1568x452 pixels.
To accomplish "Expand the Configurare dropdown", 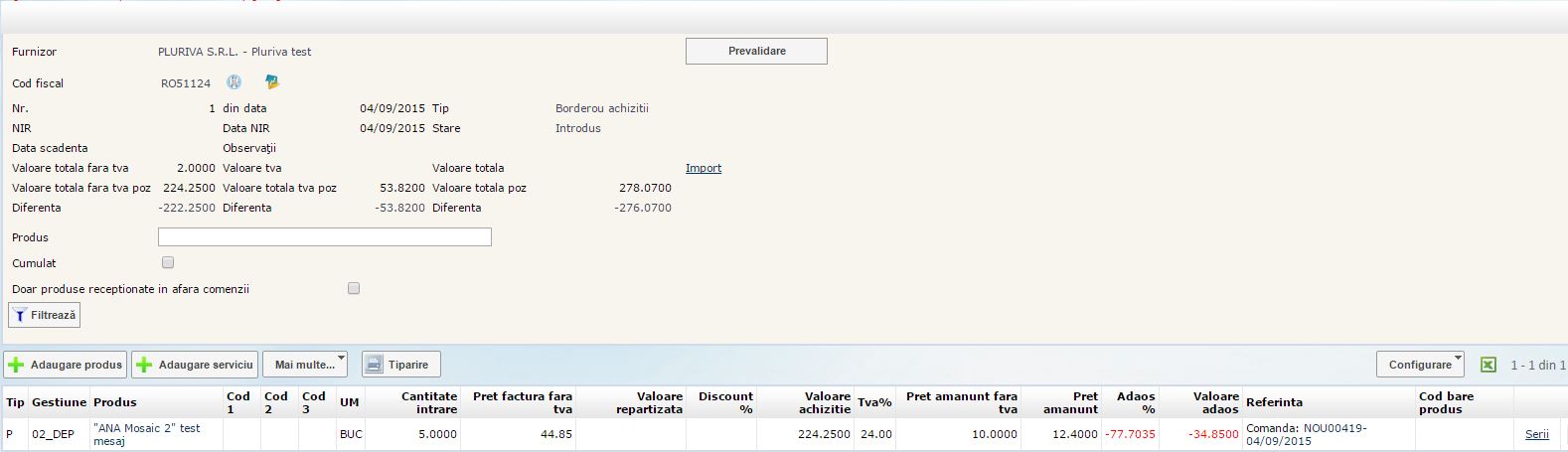I will [x=1420, y=365].
